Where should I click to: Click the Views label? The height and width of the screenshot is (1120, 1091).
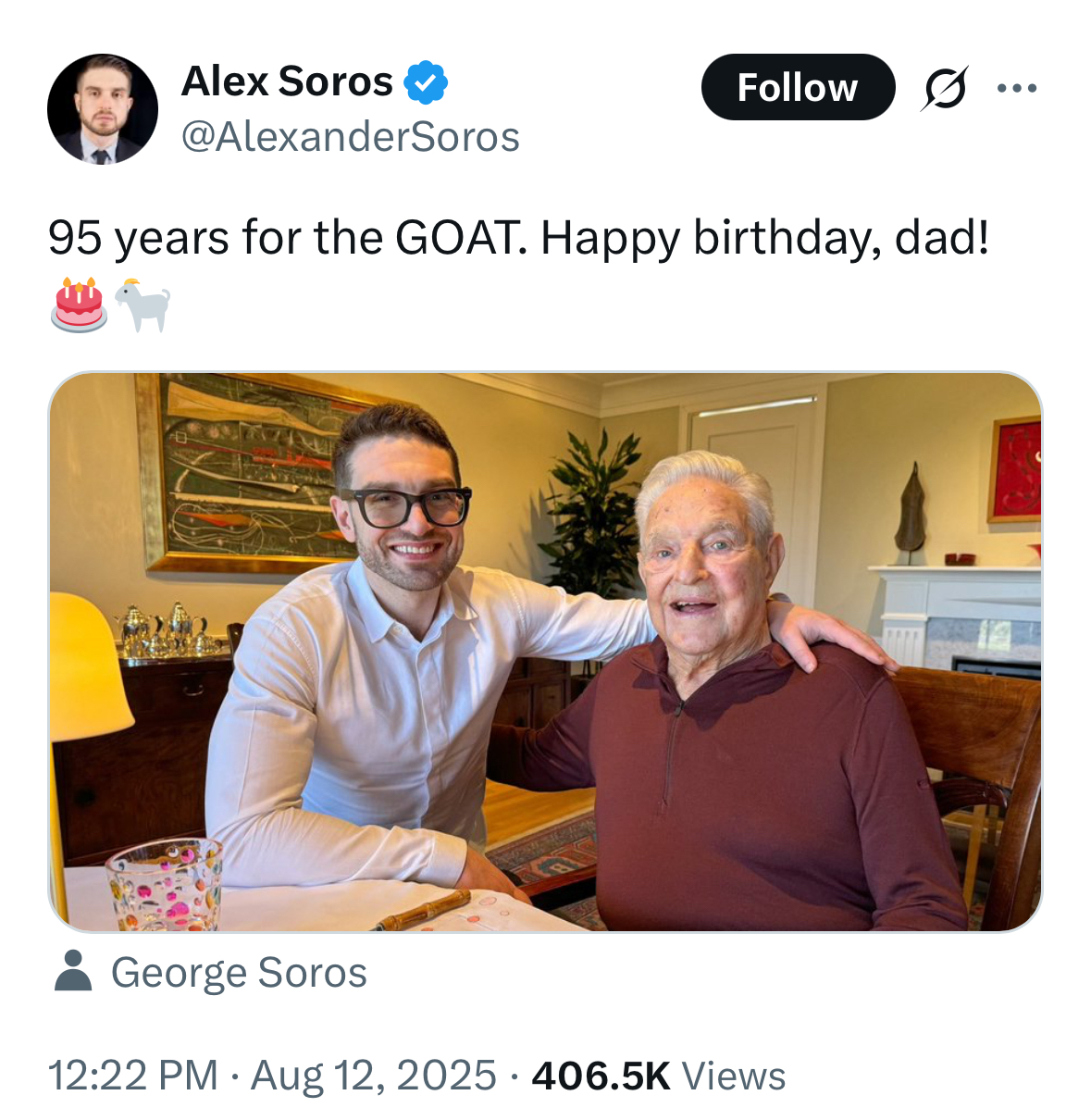pyautogui.click(x=734, y=1076)
